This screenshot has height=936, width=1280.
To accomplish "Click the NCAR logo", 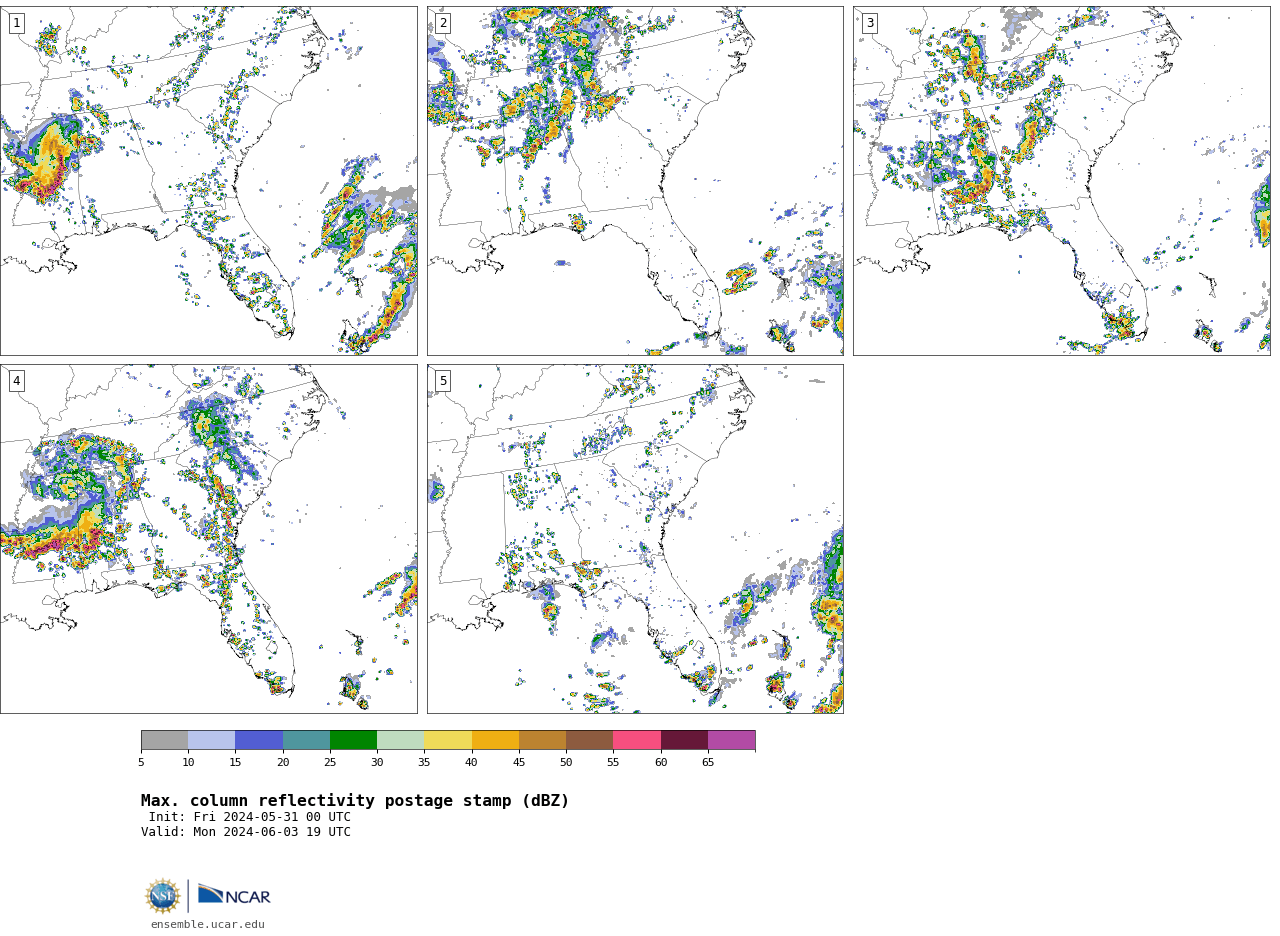I will [234, 895].
